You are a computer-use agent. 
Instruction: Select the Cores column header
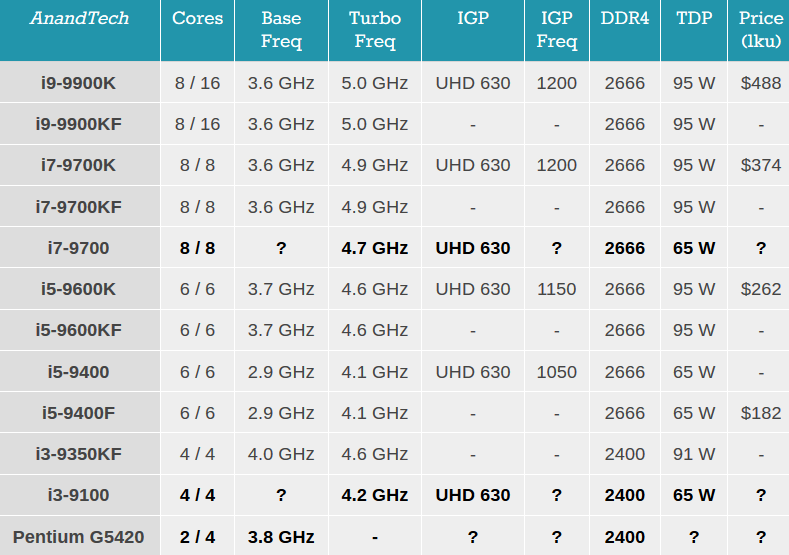(197, 18)
